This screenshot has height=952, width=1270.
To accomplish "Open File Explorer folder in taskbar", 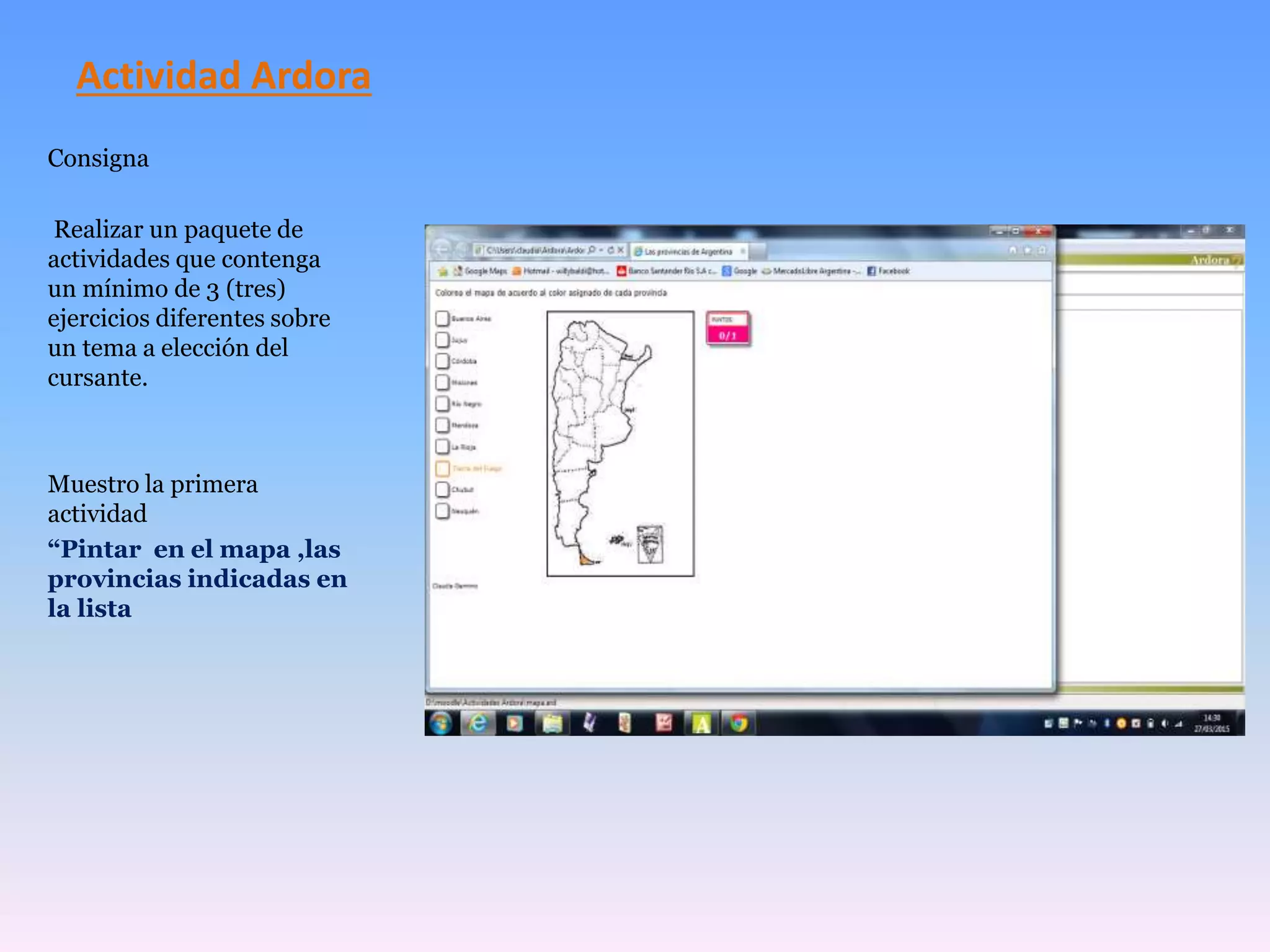I will (x=552, y=723).
